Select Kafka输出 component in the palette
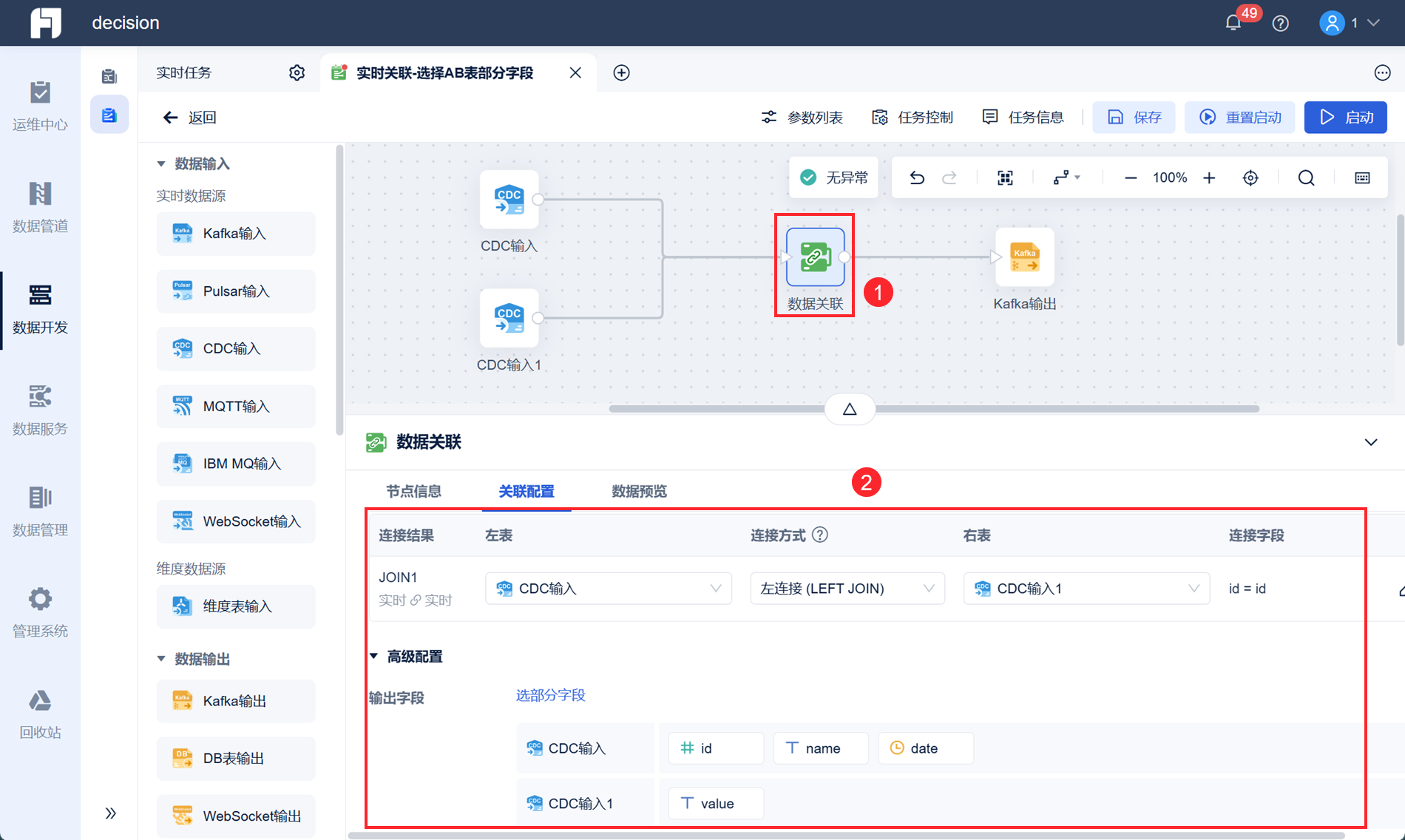 [x=236, y=701]
